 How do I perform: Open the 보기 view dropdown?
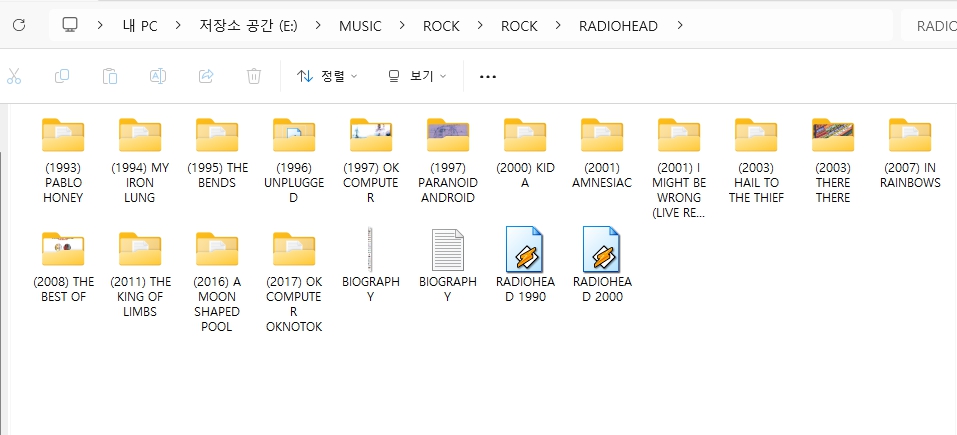tap(417, 76)
